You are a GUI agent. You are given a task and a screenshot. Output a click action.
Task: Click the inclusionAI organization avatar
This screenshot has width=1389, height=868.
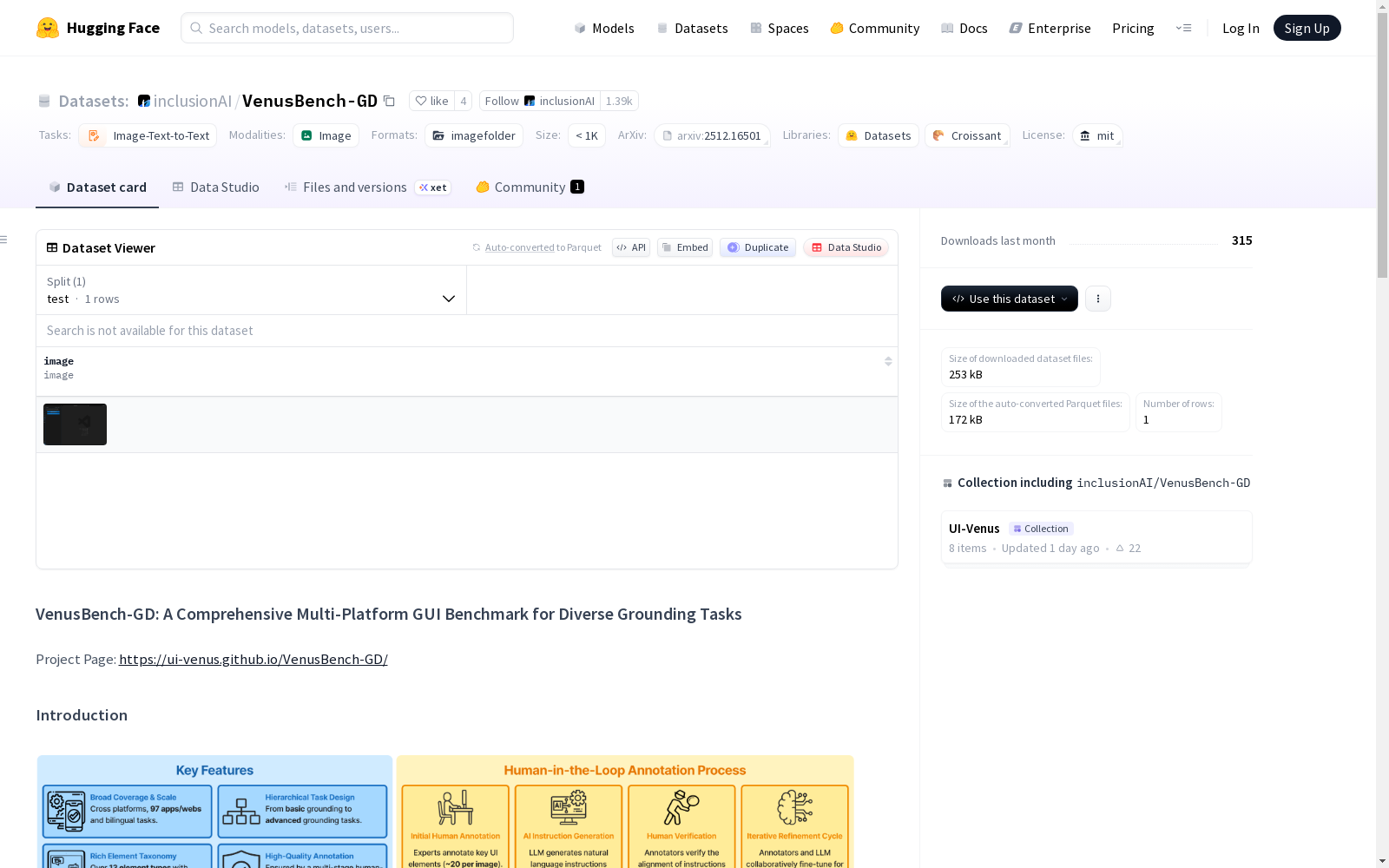[144, 101]
